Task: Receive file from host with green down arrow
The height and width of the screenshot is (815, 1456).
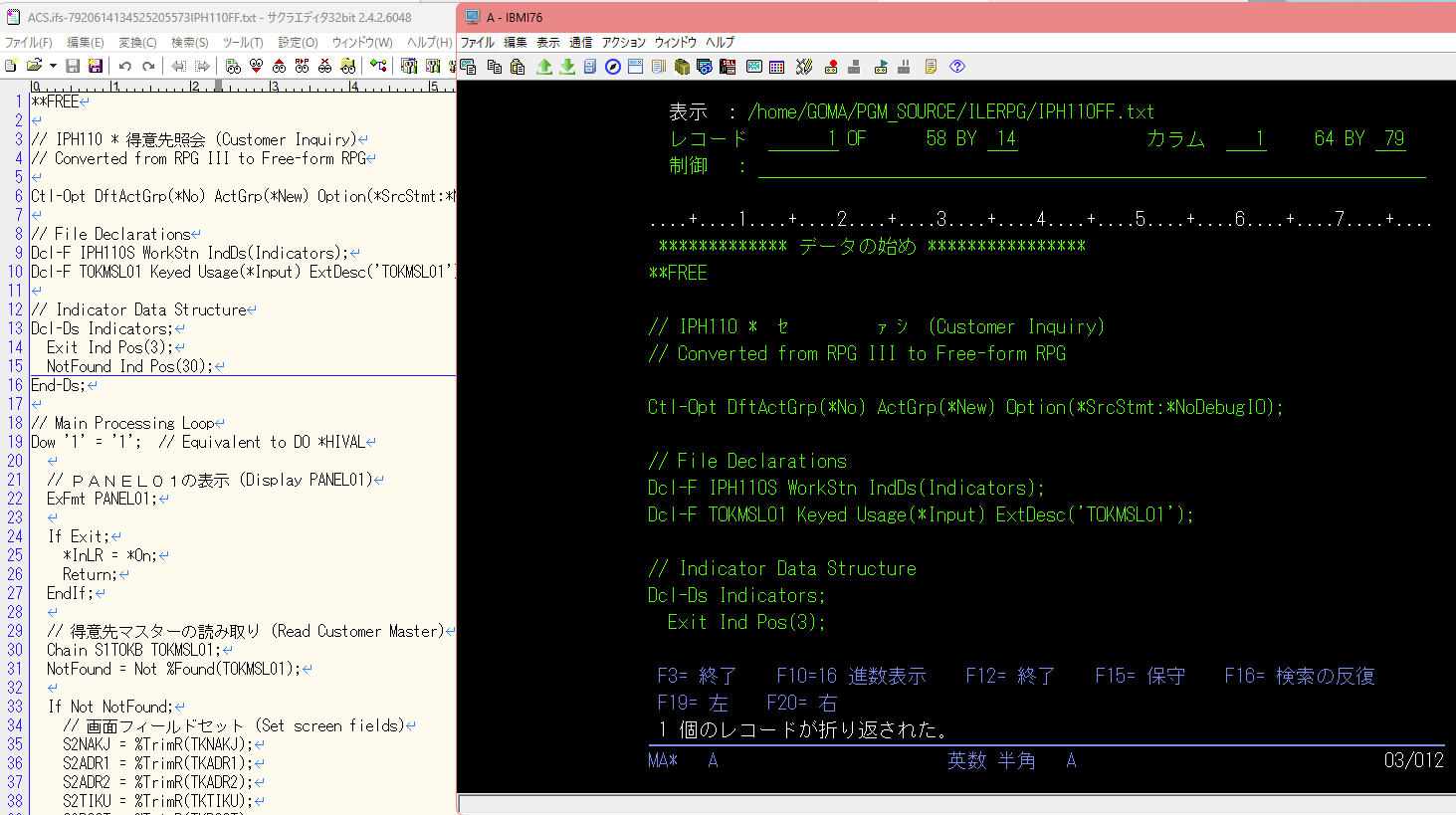Action: (x=567, y=67)
